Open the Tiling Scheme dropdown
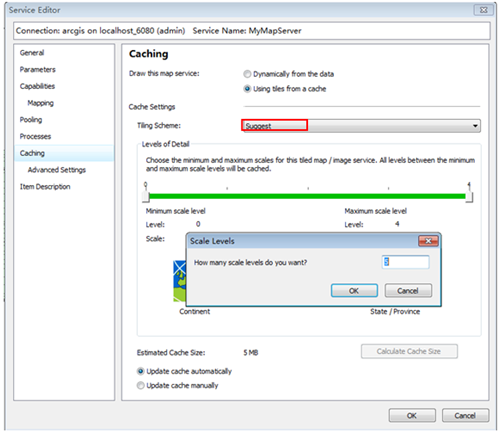The image size is (498, 431). point(361,126)
